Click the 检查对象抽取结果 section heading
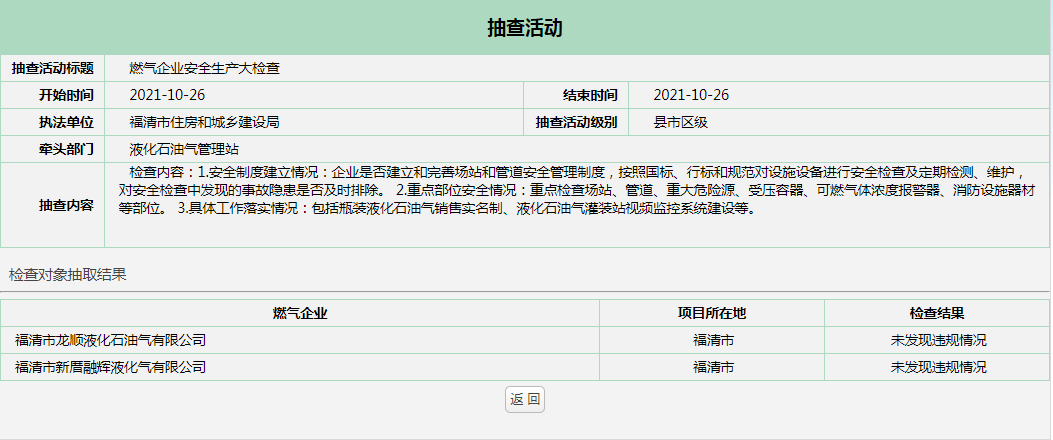The image size is (1053, 440). pos(68,274)
